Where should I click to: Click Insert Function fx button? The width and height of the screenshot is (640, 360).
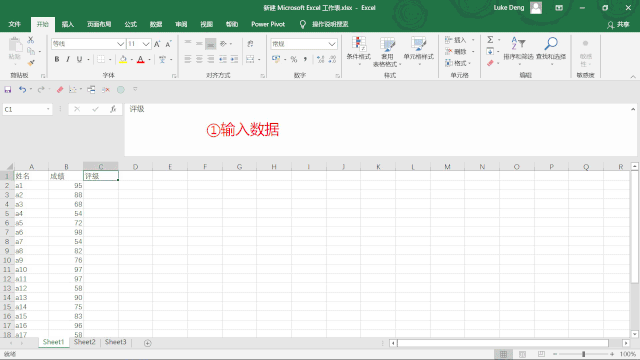[113, 109]
